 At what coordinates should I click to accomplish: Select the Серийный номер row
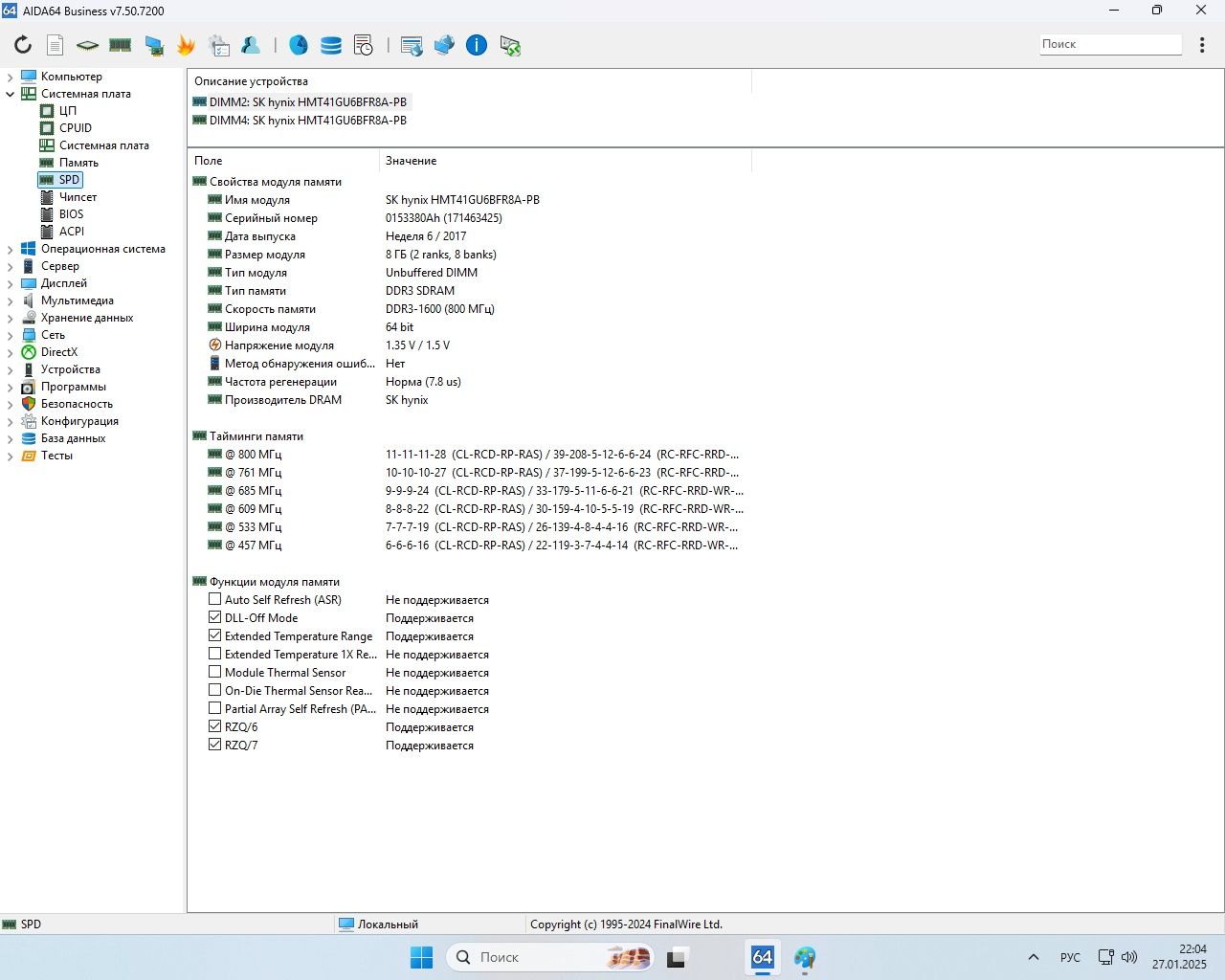point(469,218)
